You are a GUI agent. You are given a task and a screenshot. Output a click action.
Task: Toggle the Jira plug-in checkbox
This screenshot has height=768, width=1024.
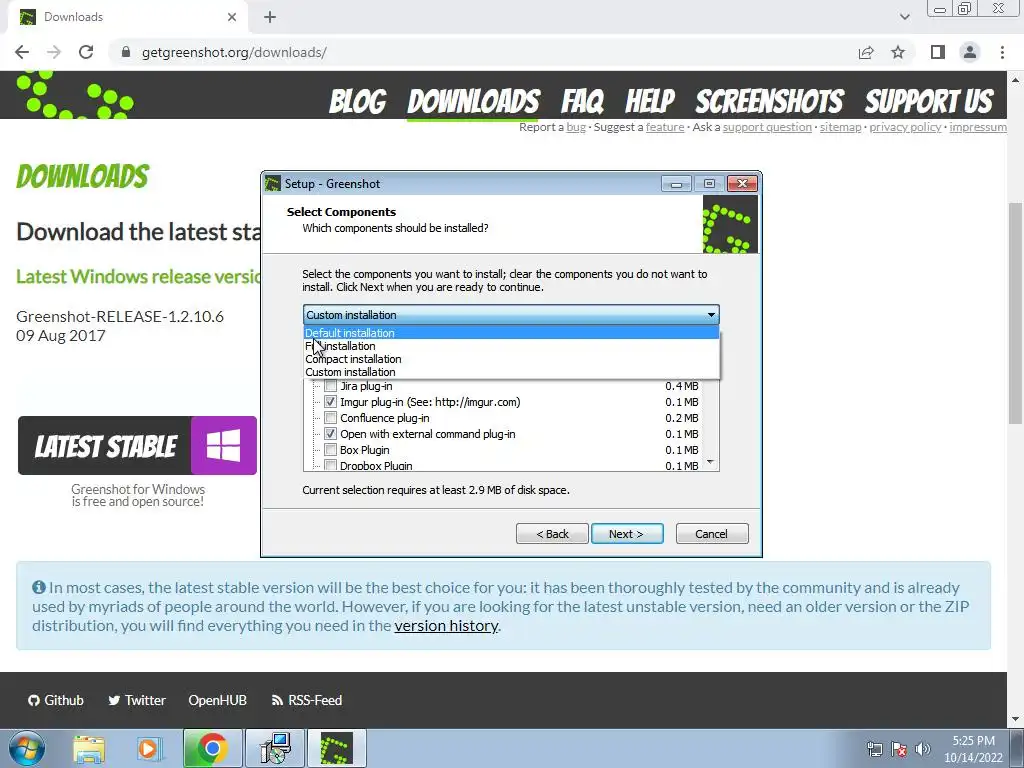[330, 386]
